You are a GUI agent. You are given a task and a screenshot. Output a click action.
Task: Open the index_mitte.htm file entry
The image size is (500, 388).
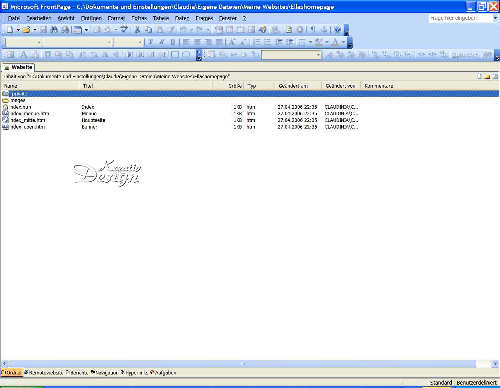pos(28,120)
